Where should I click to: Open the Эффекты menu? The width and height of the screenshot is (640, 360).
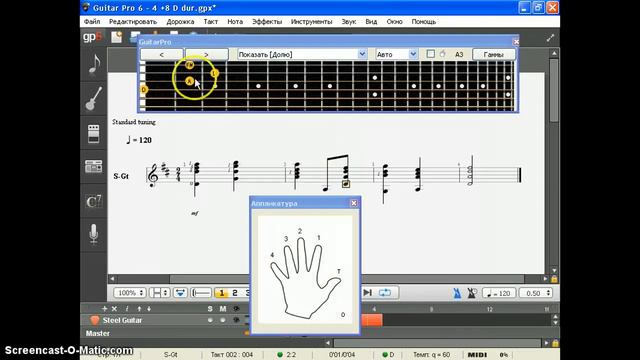click(x=267, y=22)
